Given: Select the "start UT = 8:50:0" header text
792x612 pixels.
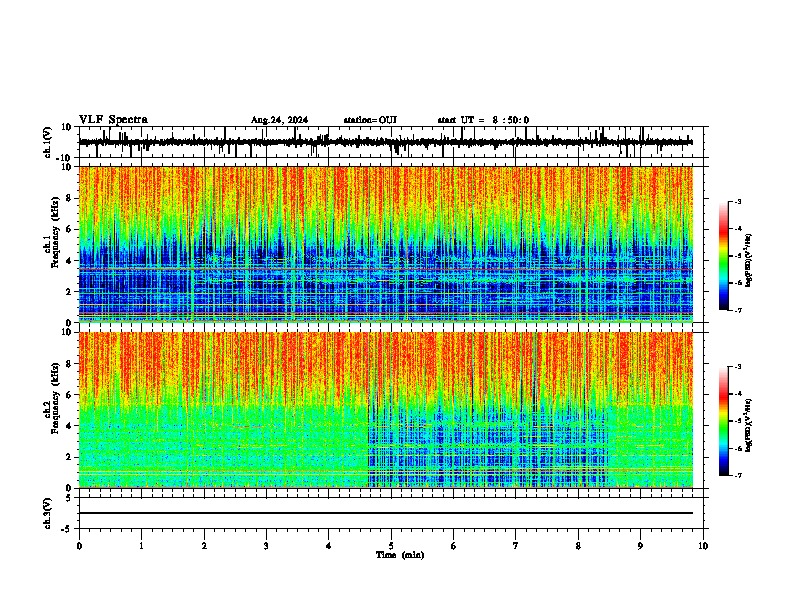Looking at the screenshot, I should [x=483, y=120].
